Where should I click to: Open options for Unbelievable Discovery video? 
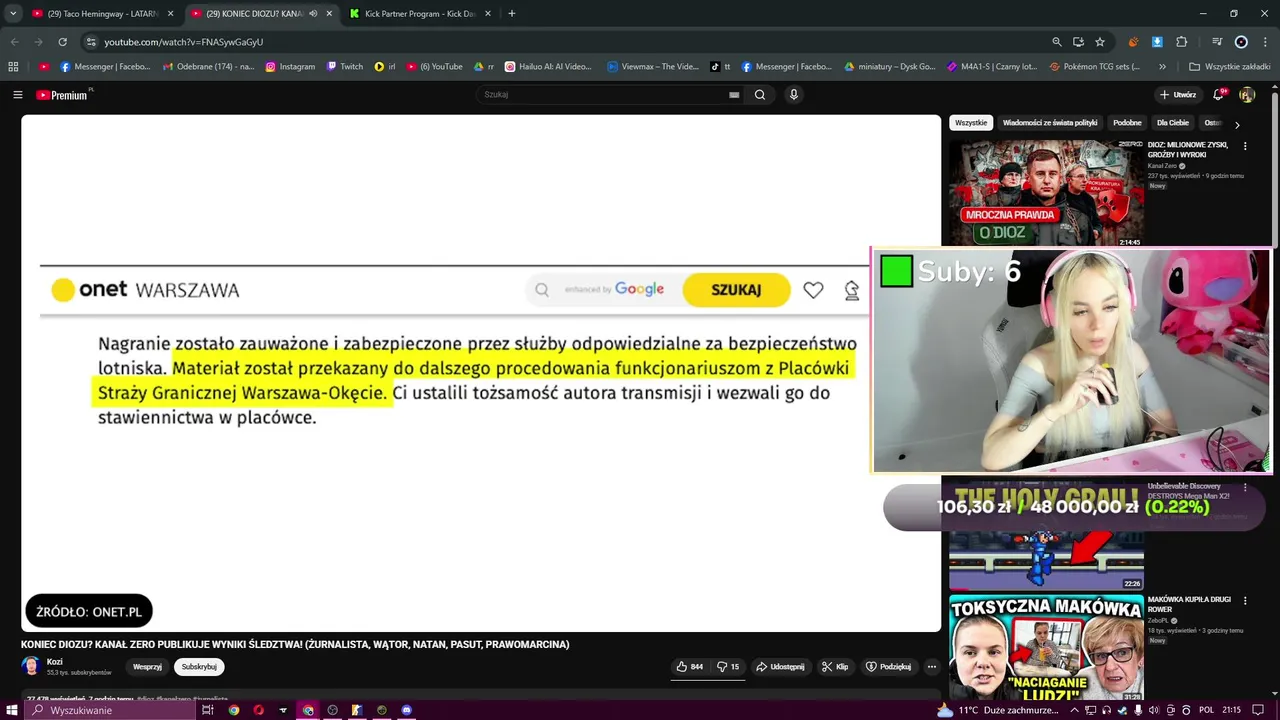pyautogui.click(x=1245, y=487)
